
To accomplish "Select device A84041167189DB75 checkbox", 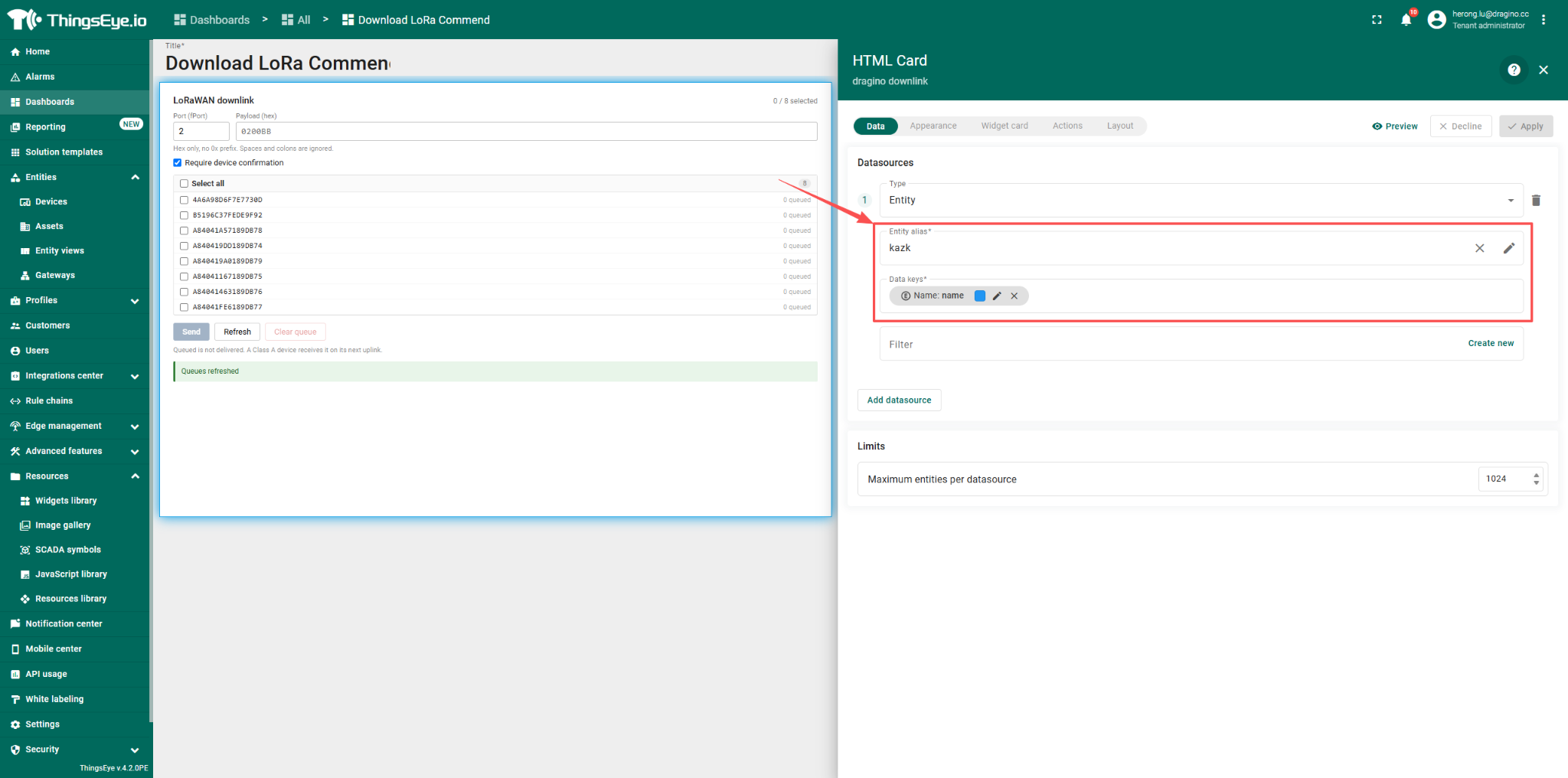I will (184, 276).
